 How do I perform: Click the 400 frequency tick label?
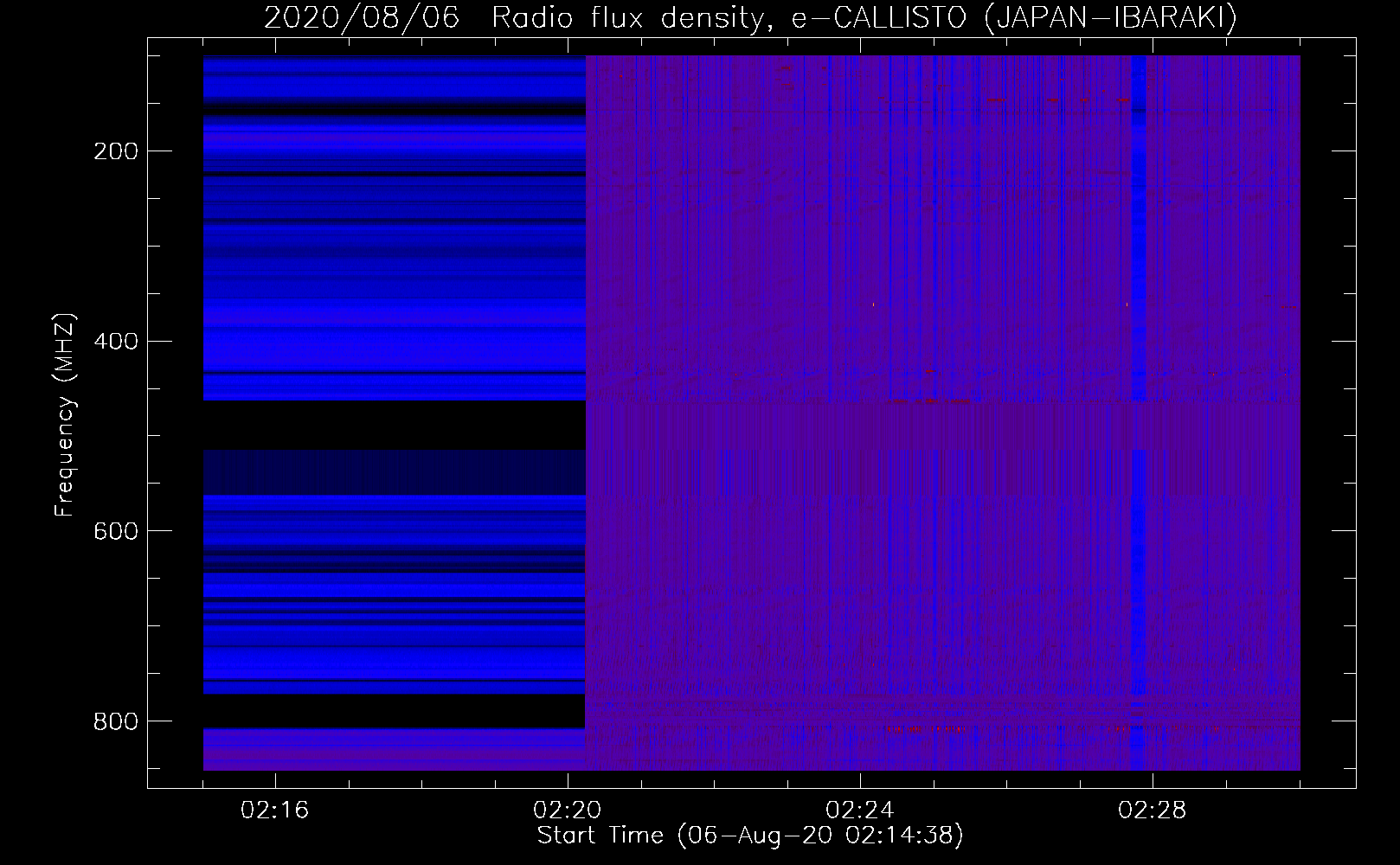pyautogui.click(x=115, y=341)
